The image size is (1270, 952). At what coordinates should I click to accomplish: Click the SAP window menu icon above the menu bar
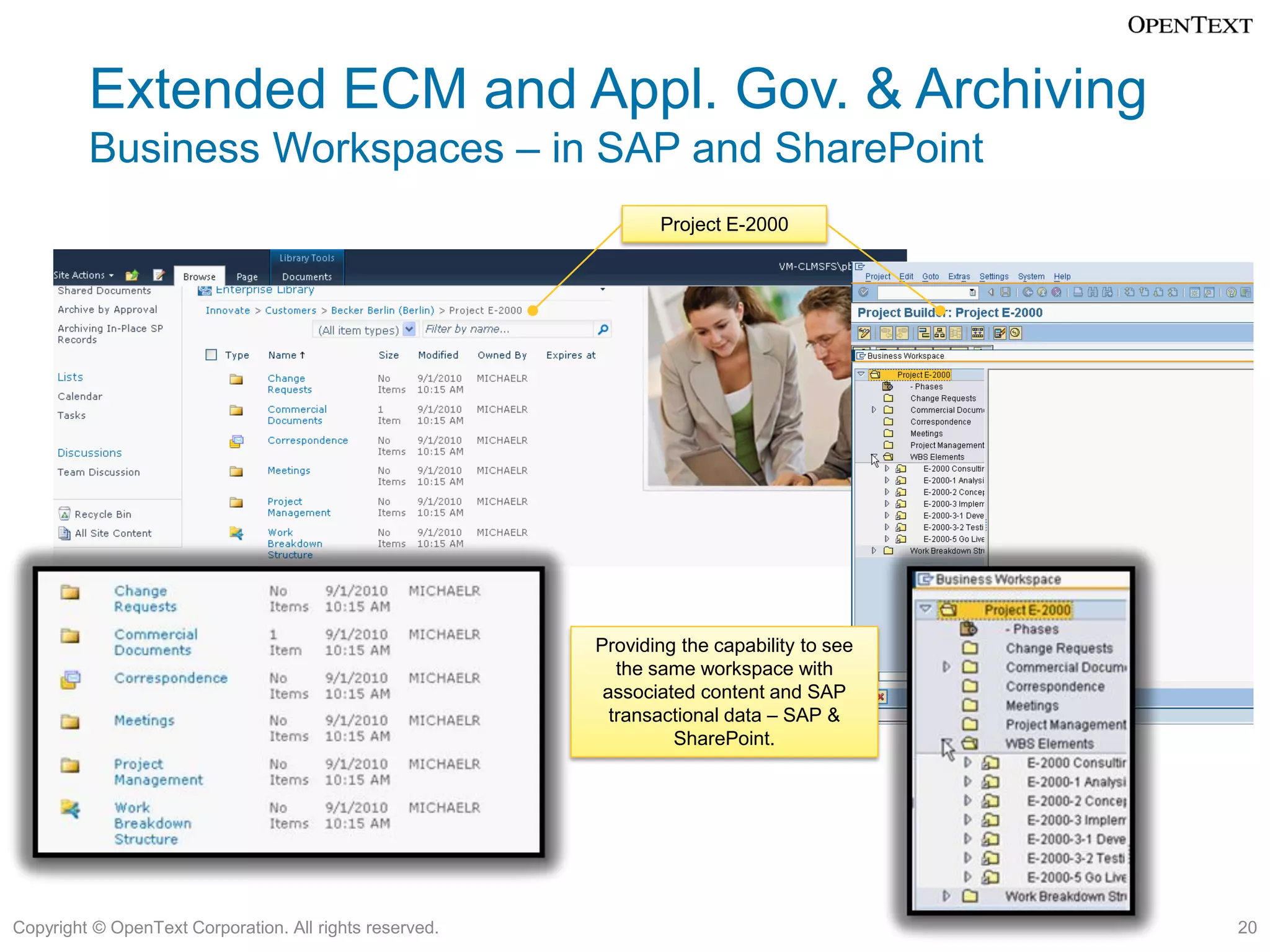[x=860, y=267]
